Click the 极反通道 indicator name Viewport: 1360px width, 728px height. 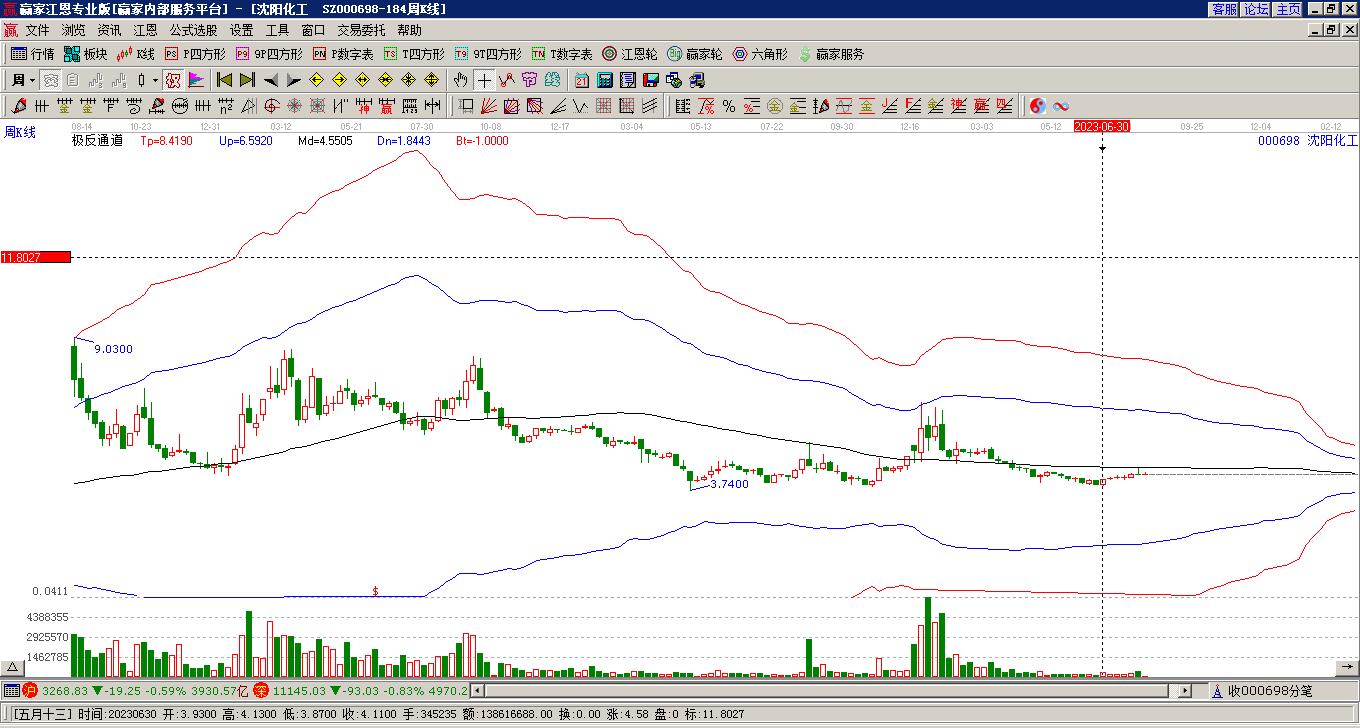click(x=98, y=141)
